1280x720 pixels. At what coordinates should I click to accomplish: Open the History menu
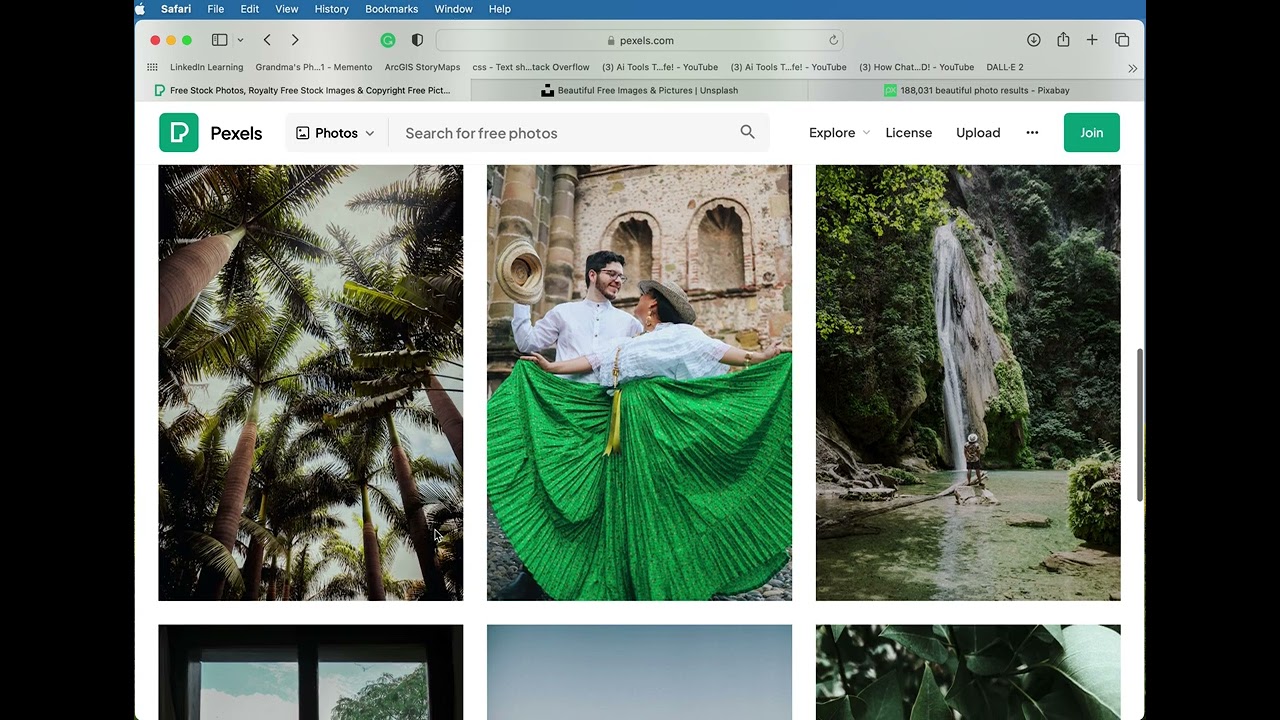point(332,9)
